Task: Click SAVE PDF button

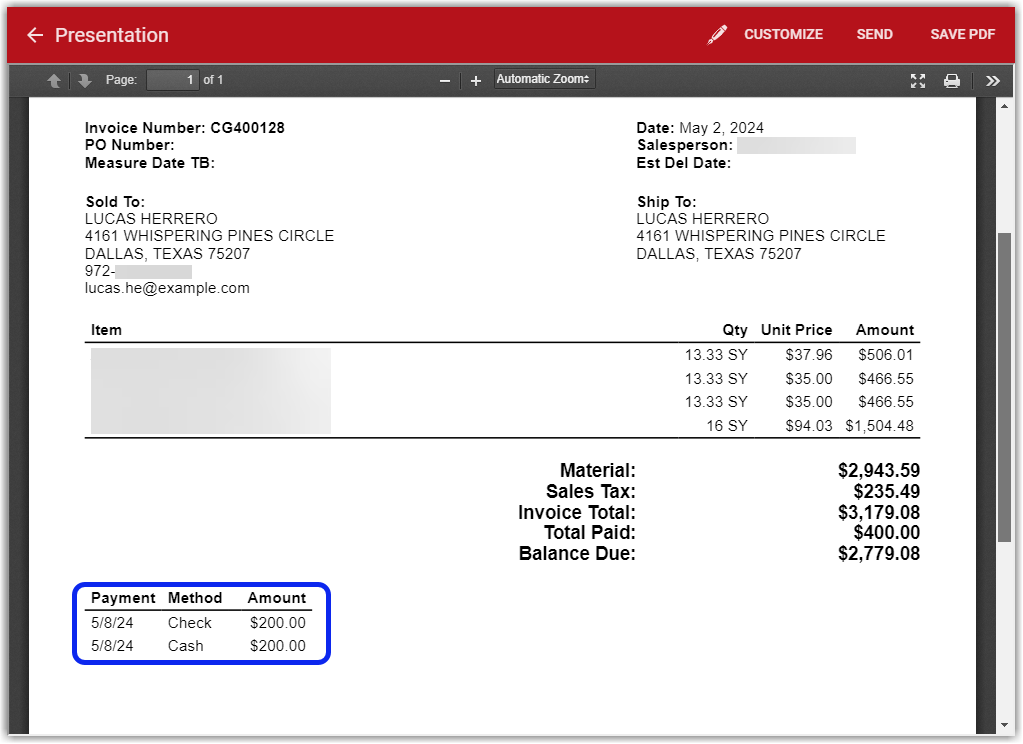Action: tap(962, 35)
